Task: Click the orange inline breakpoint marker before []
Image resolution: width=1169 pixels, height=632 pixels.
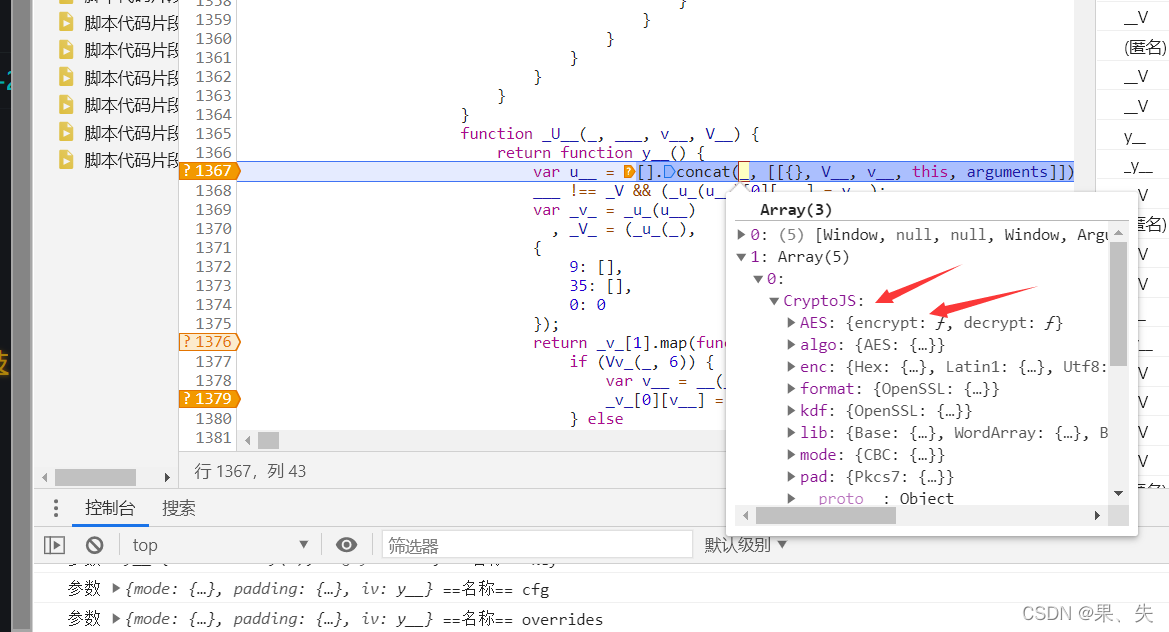Action: tap(629, 171)
